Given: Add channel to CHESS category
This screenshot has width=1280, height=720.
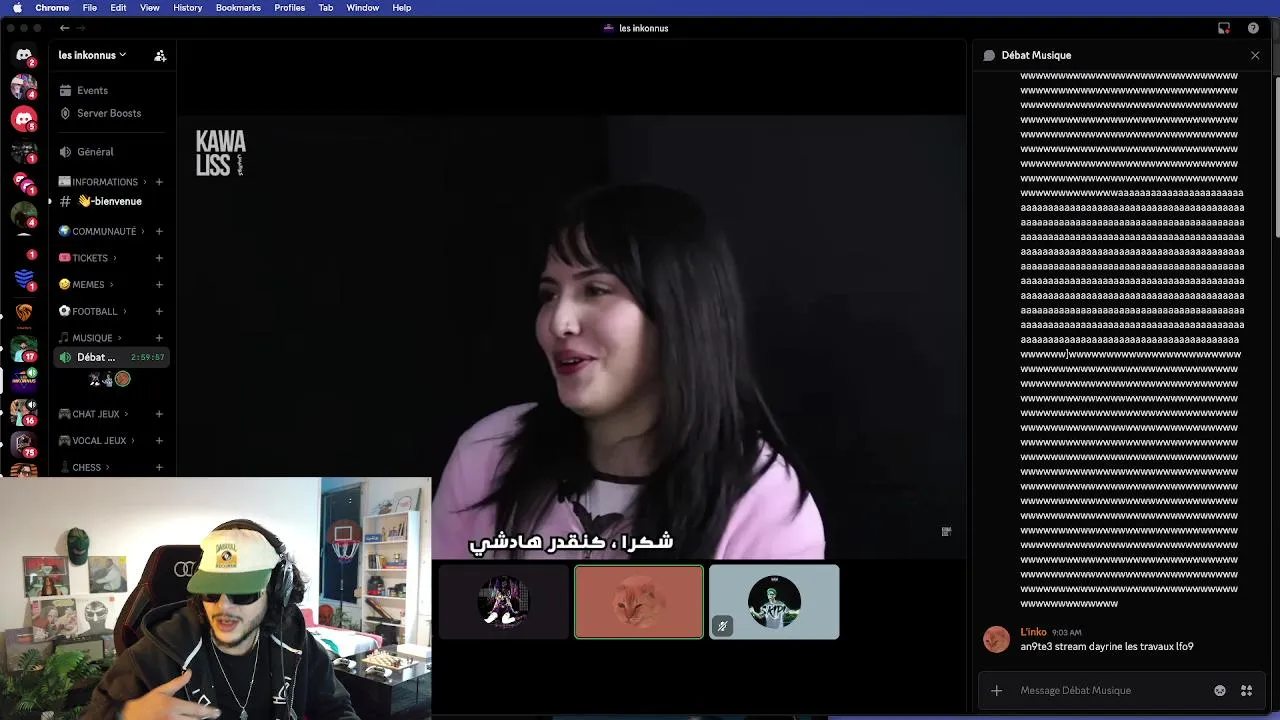Looking at the screenshot, I should 159,467.
